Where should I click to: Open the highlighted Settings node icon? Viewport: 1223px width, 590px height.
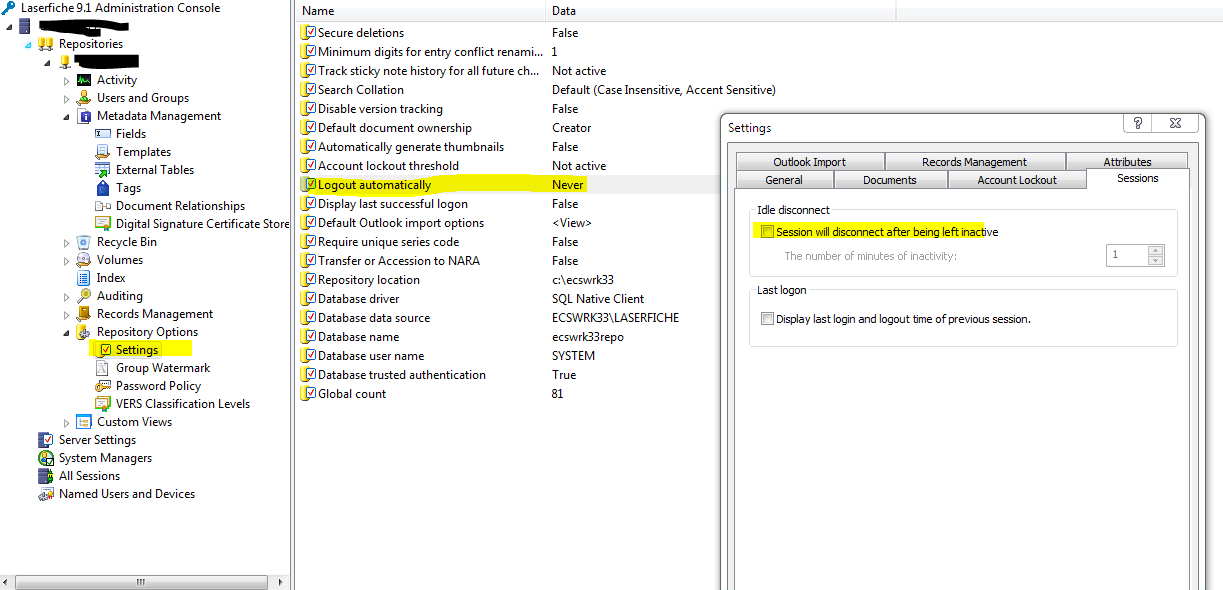[103, 350]
